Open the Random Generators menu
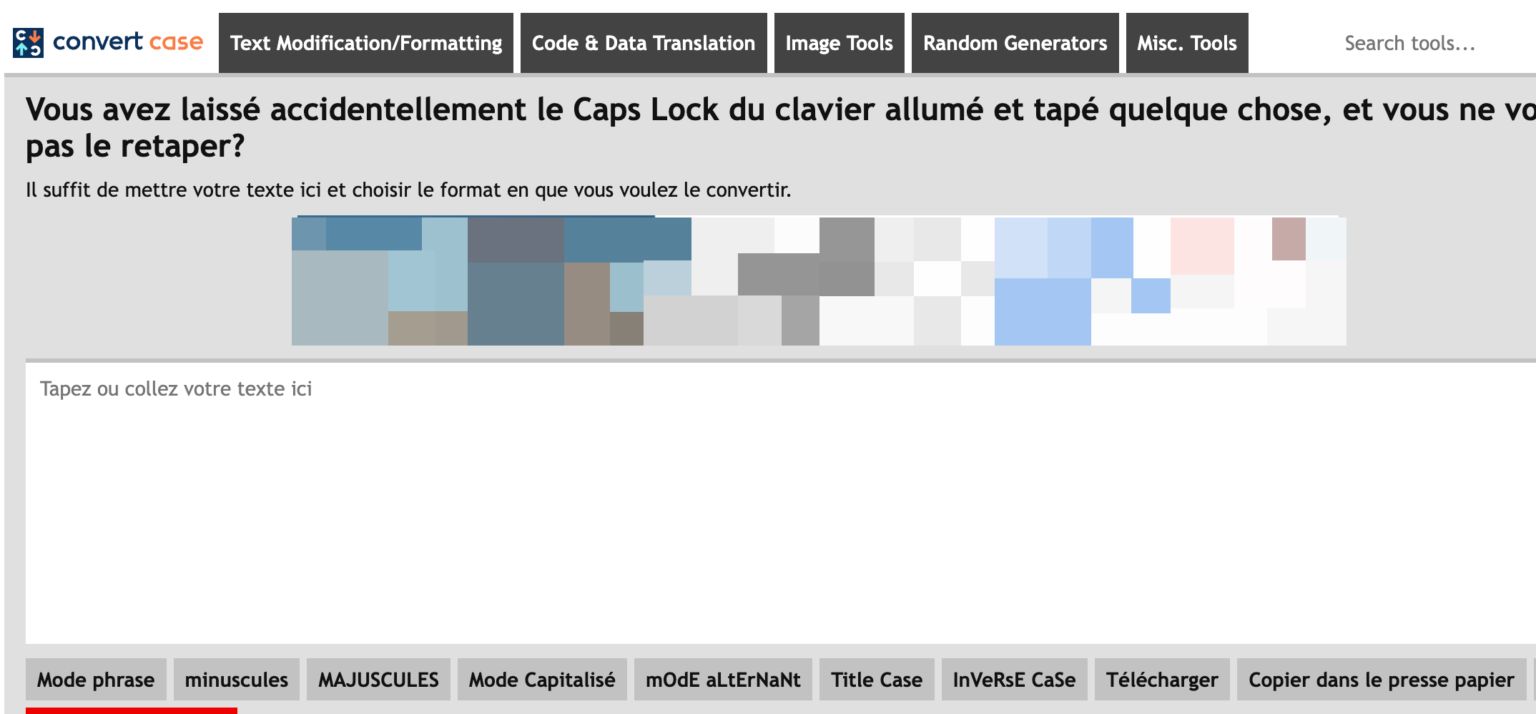Image resolution: width=1536 pixels, height=714 pixels. 1015,43
